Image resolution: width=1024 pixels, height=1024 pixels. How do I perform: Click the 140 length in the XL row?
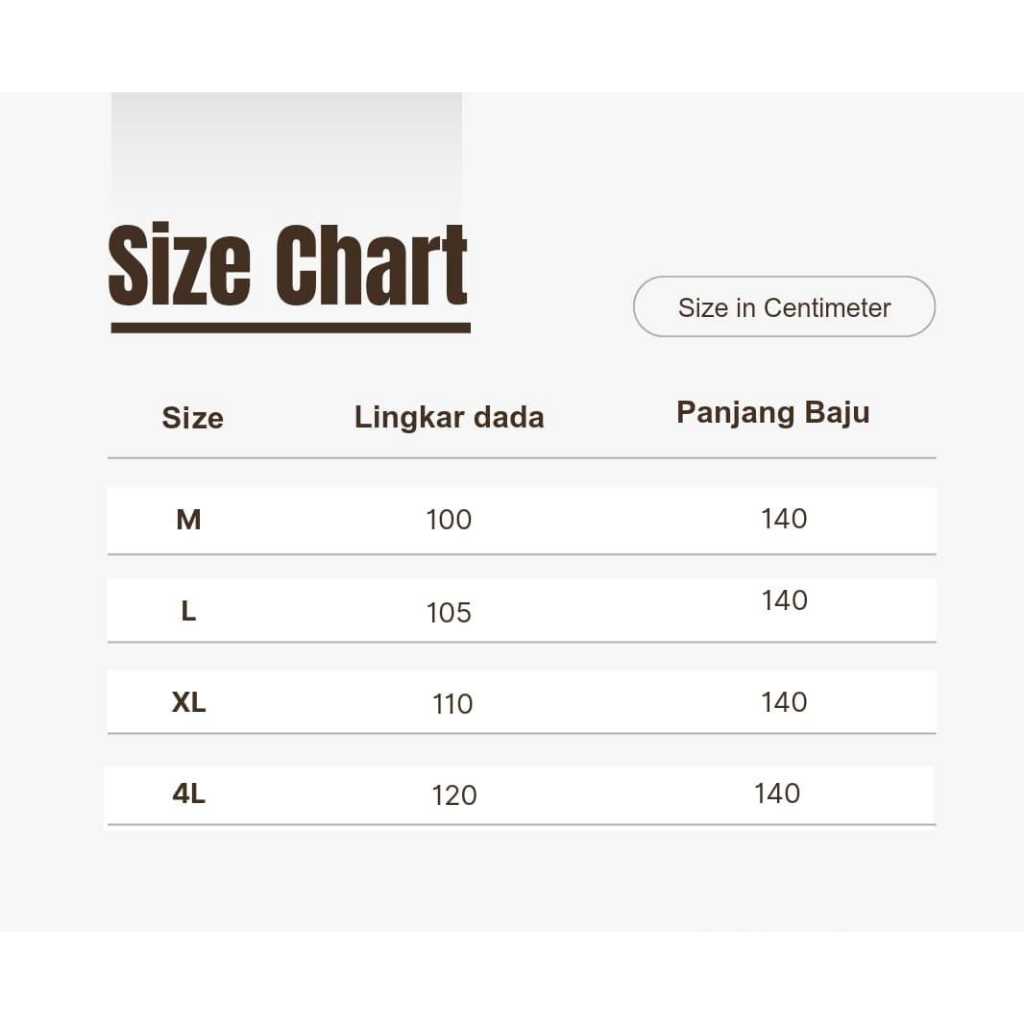[x=784, y=702]
